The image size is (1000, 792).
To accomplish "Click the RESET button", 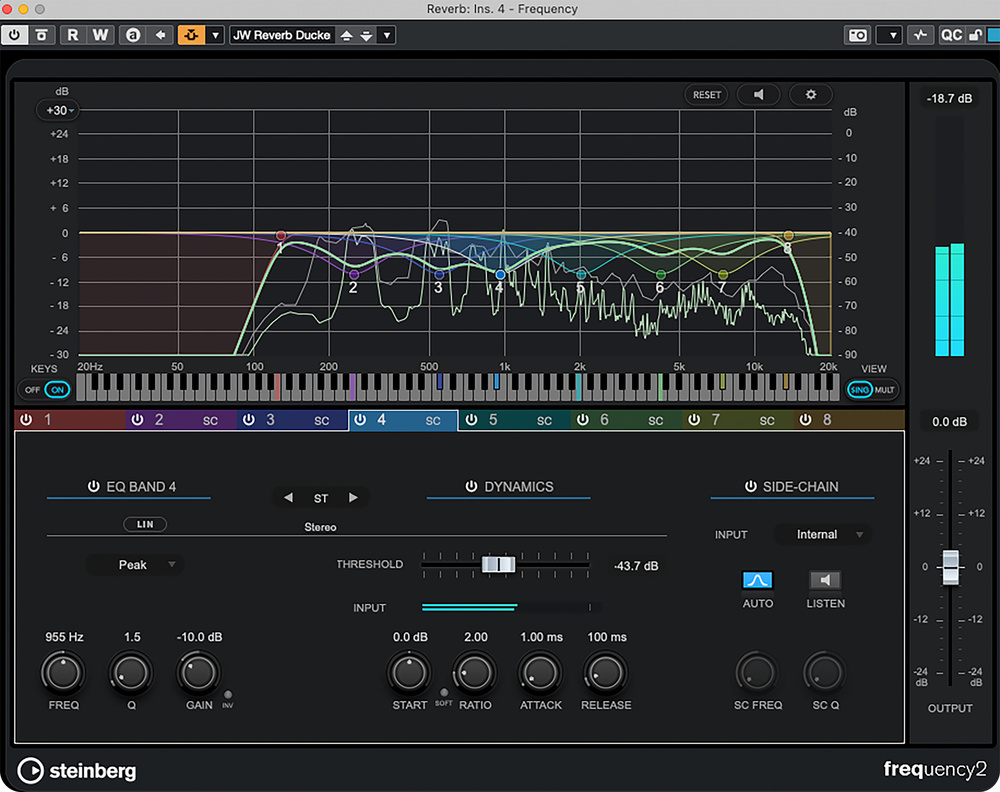I will click(706, 95).
